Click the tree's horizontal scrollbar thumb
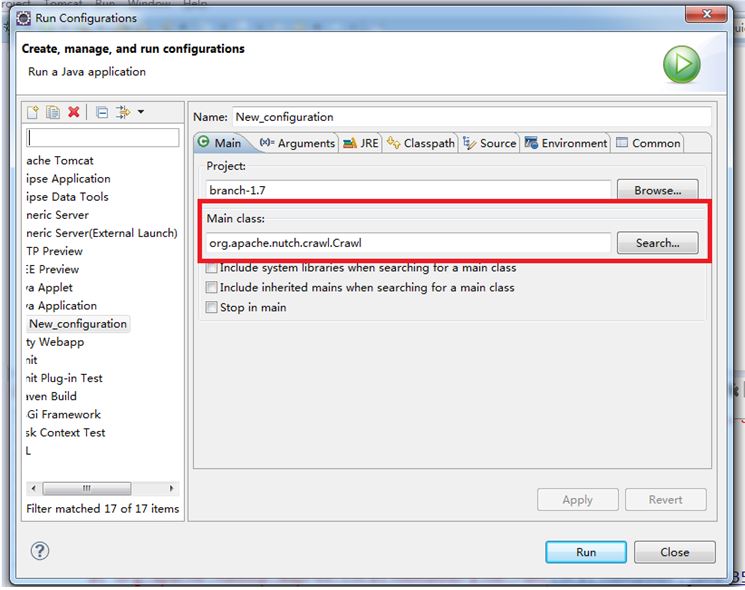 pos(87,488)
